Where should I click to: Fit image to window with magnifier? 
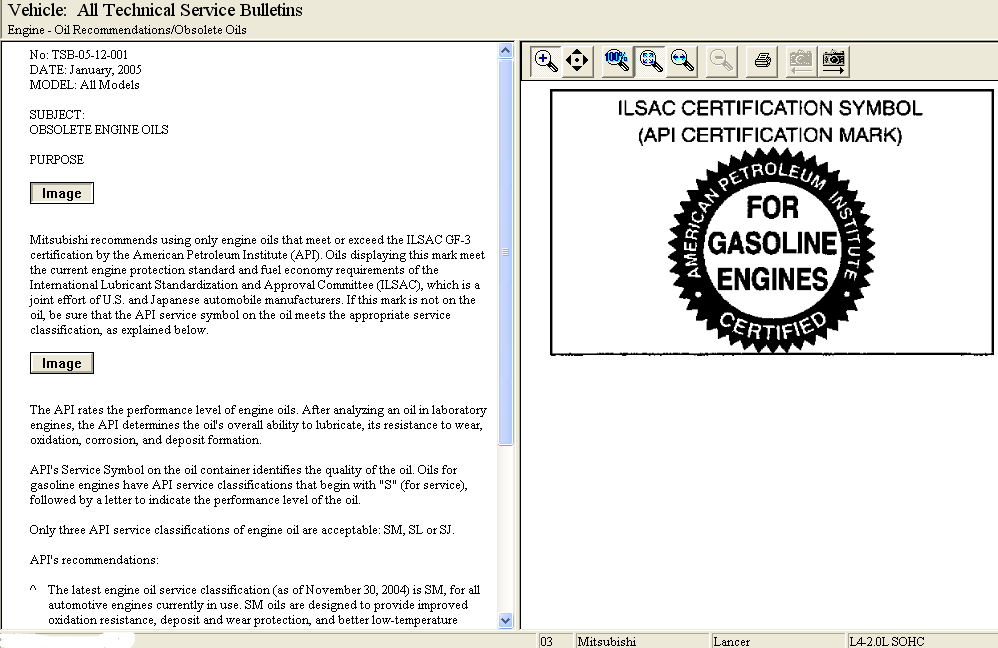pyautogui.click(x=649, y=61)
